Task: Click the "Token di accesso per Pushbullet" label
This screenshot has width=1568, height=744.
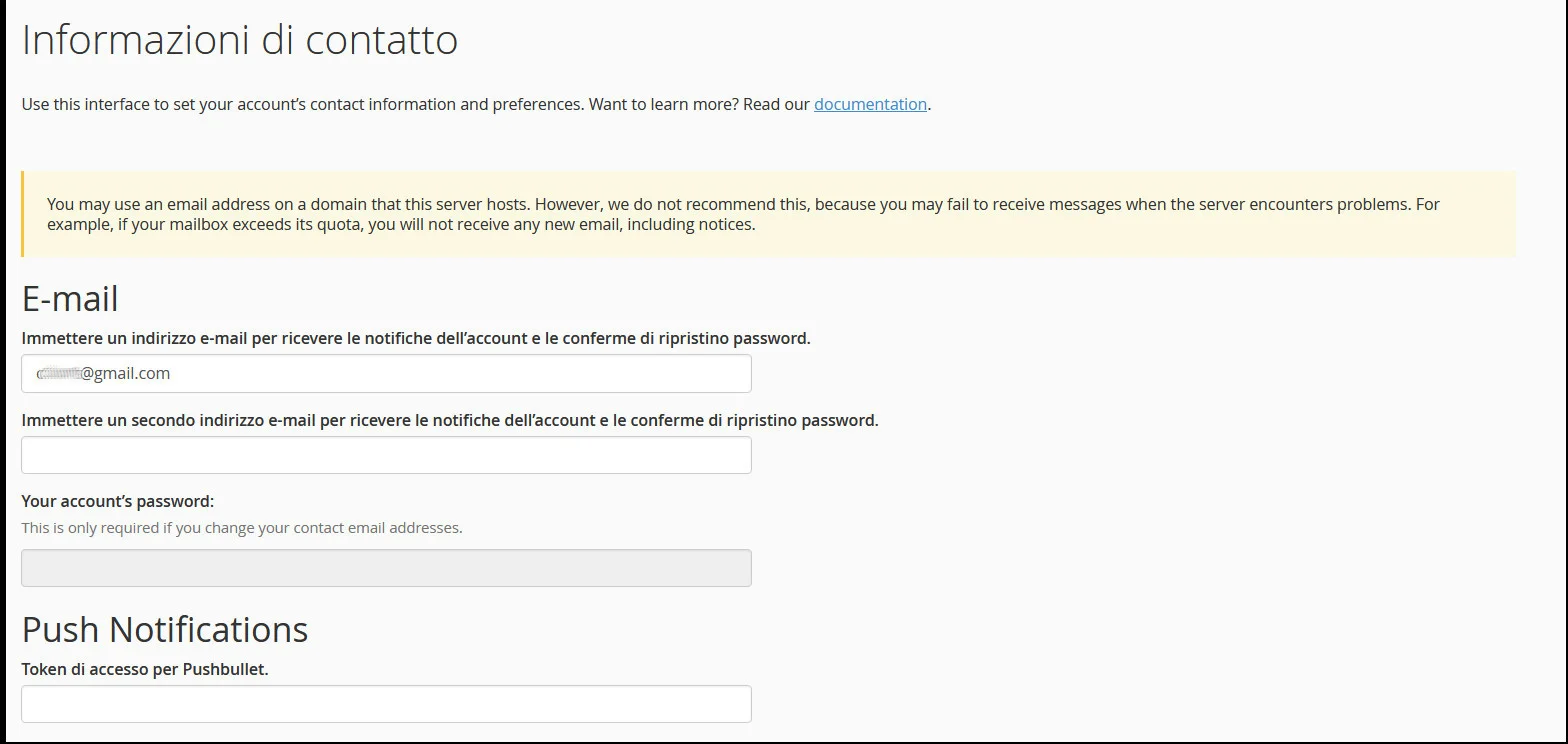Action: coord(145,669)
